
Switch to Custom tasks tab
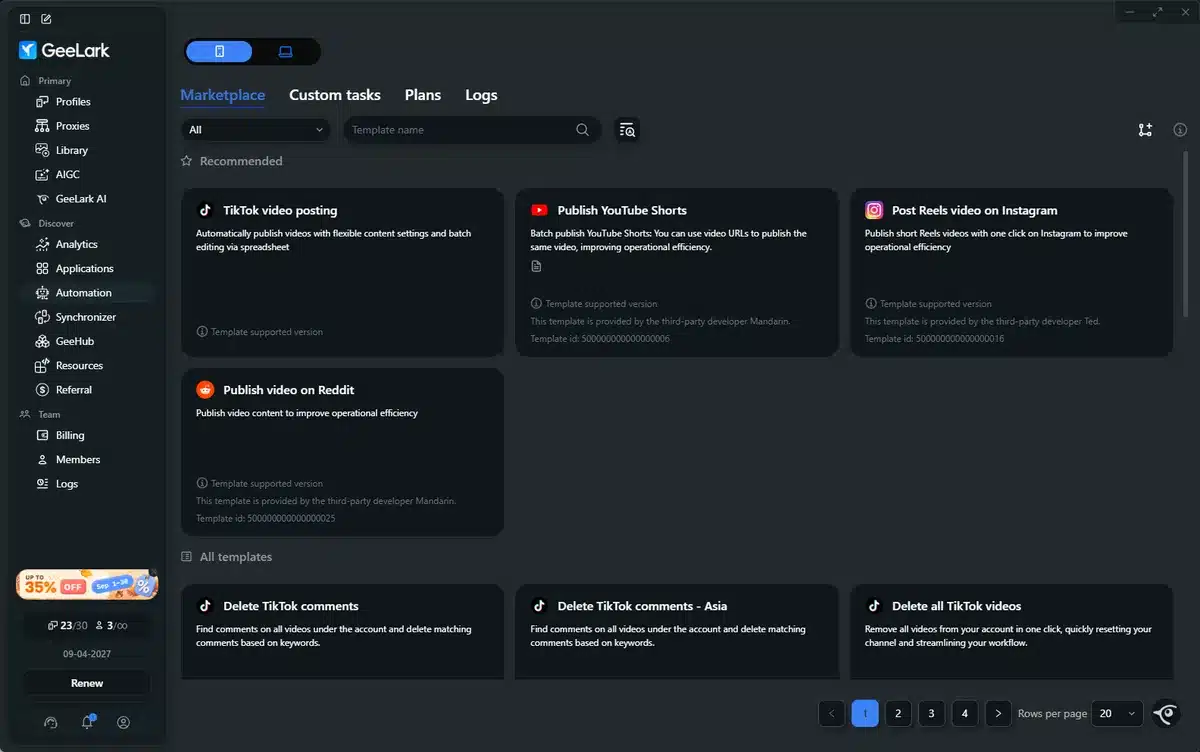335,95
